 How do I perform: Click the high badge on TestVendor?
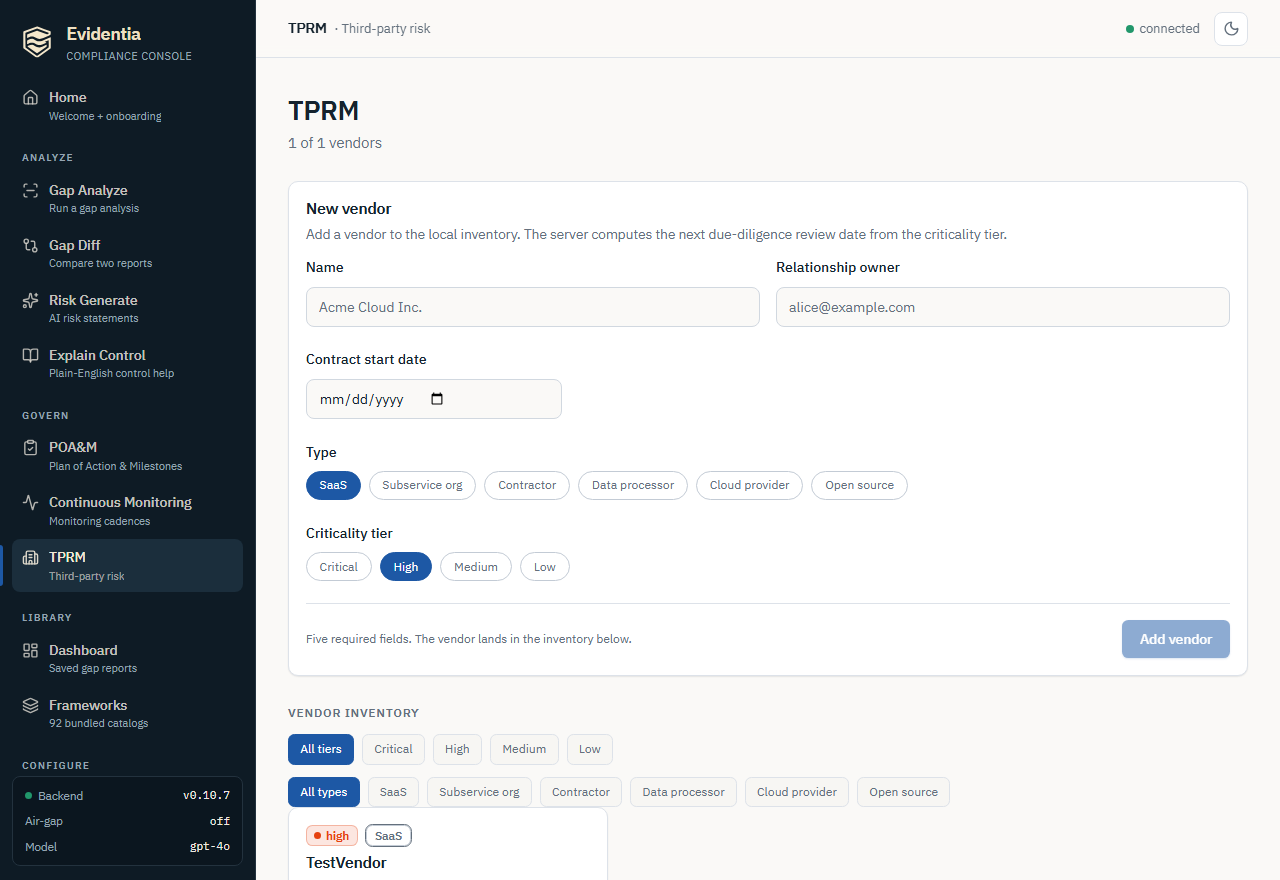tap(332, 836)
